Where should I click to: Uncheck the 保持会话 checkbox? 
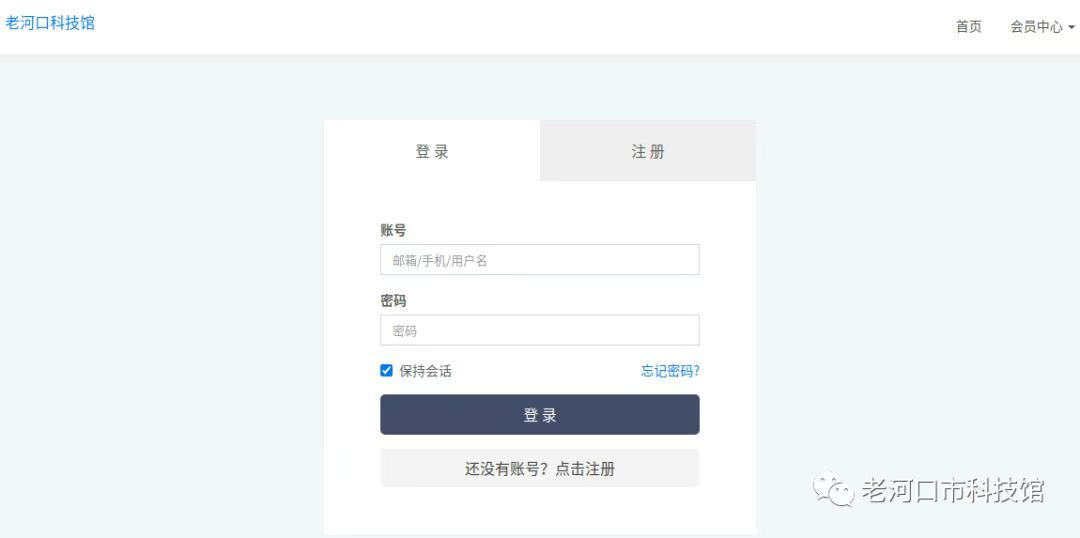[x=387, y=371]
